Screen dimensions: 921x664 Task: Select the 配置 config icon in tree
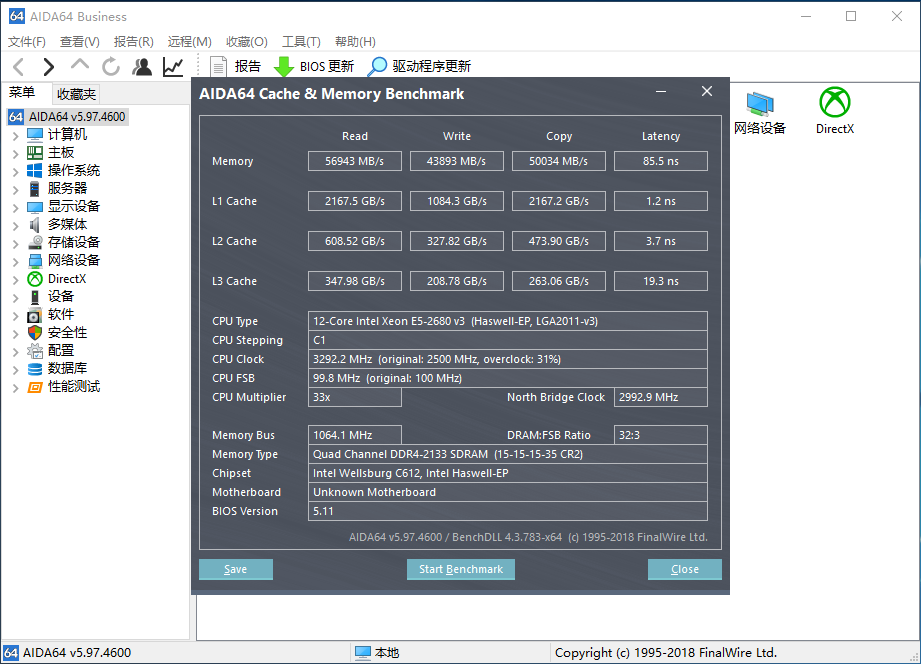point(35,351)
